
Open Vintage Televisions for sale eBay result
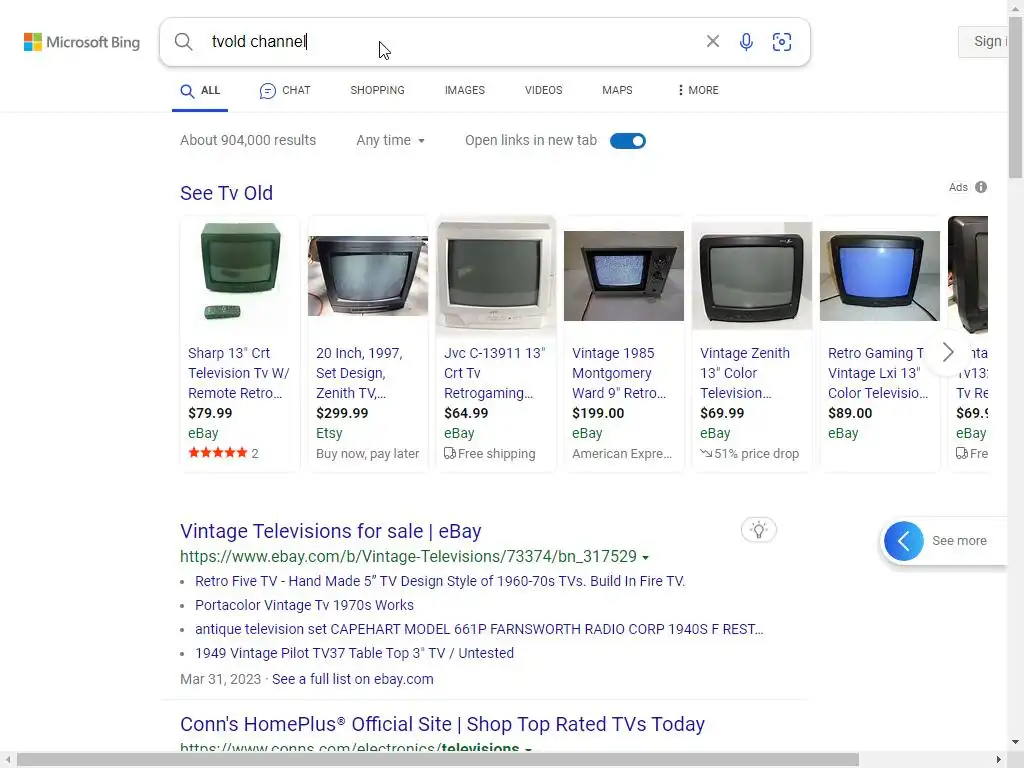[x=330, y=531]
